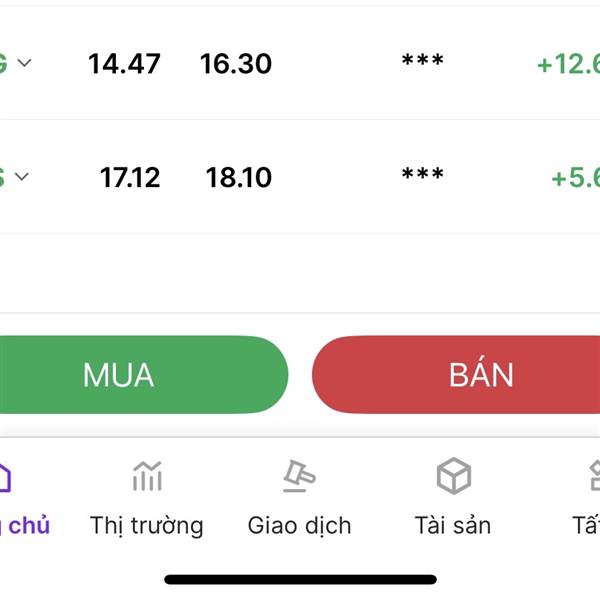Open the Giao dịch tab label
This screenshot has height=600, width=600.
coord(299,525)
